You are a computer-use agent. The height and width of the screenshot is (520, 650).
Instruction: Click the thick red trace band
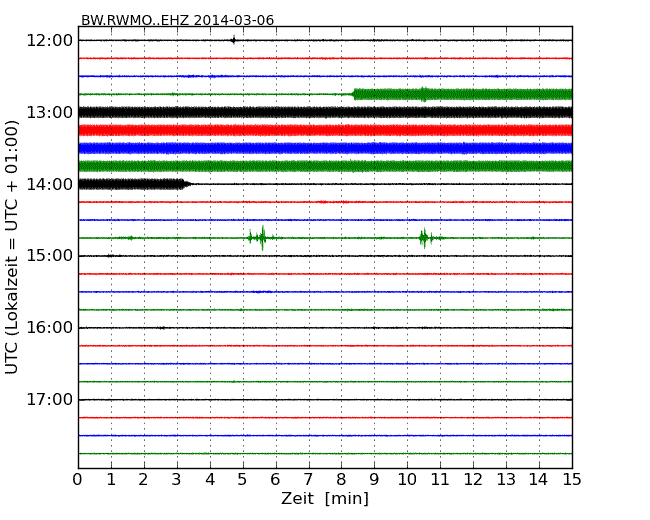325,130
